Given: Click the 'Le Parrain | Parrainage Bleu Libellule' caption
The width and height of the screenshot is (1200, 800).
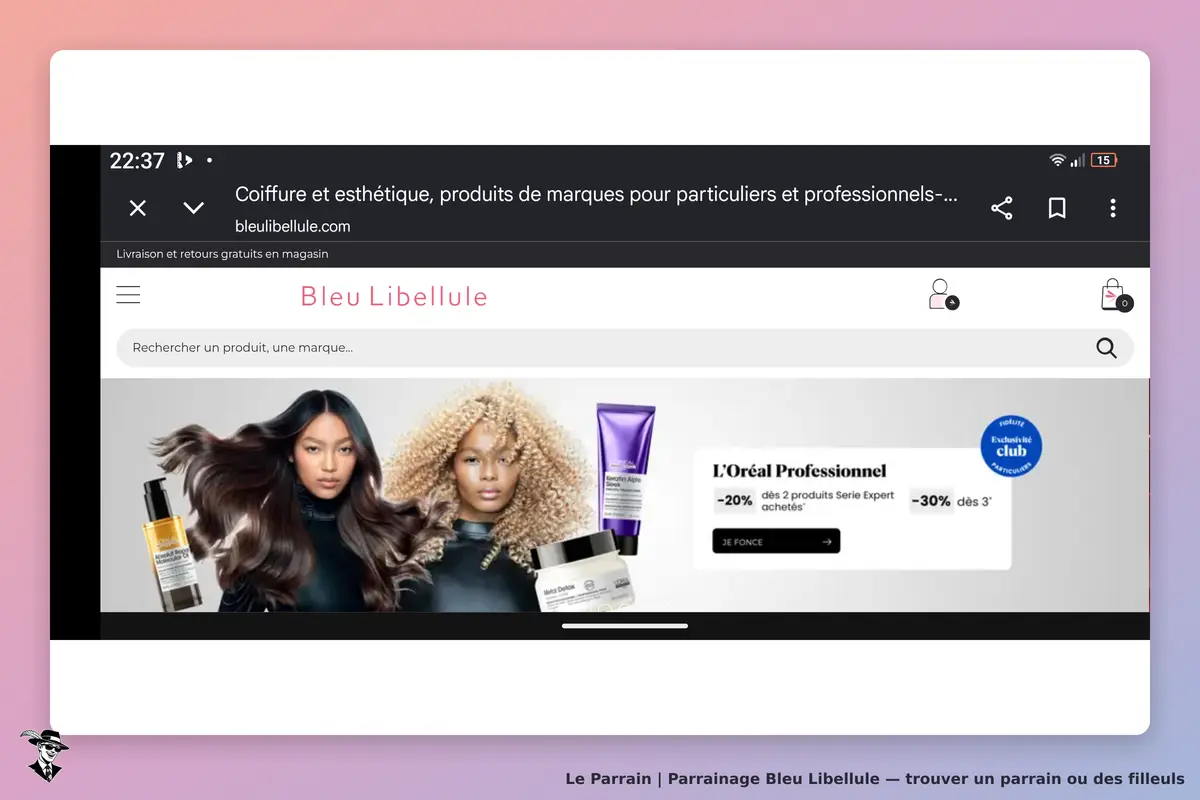Looking at the screenshot, I should (x=874, y=778).
